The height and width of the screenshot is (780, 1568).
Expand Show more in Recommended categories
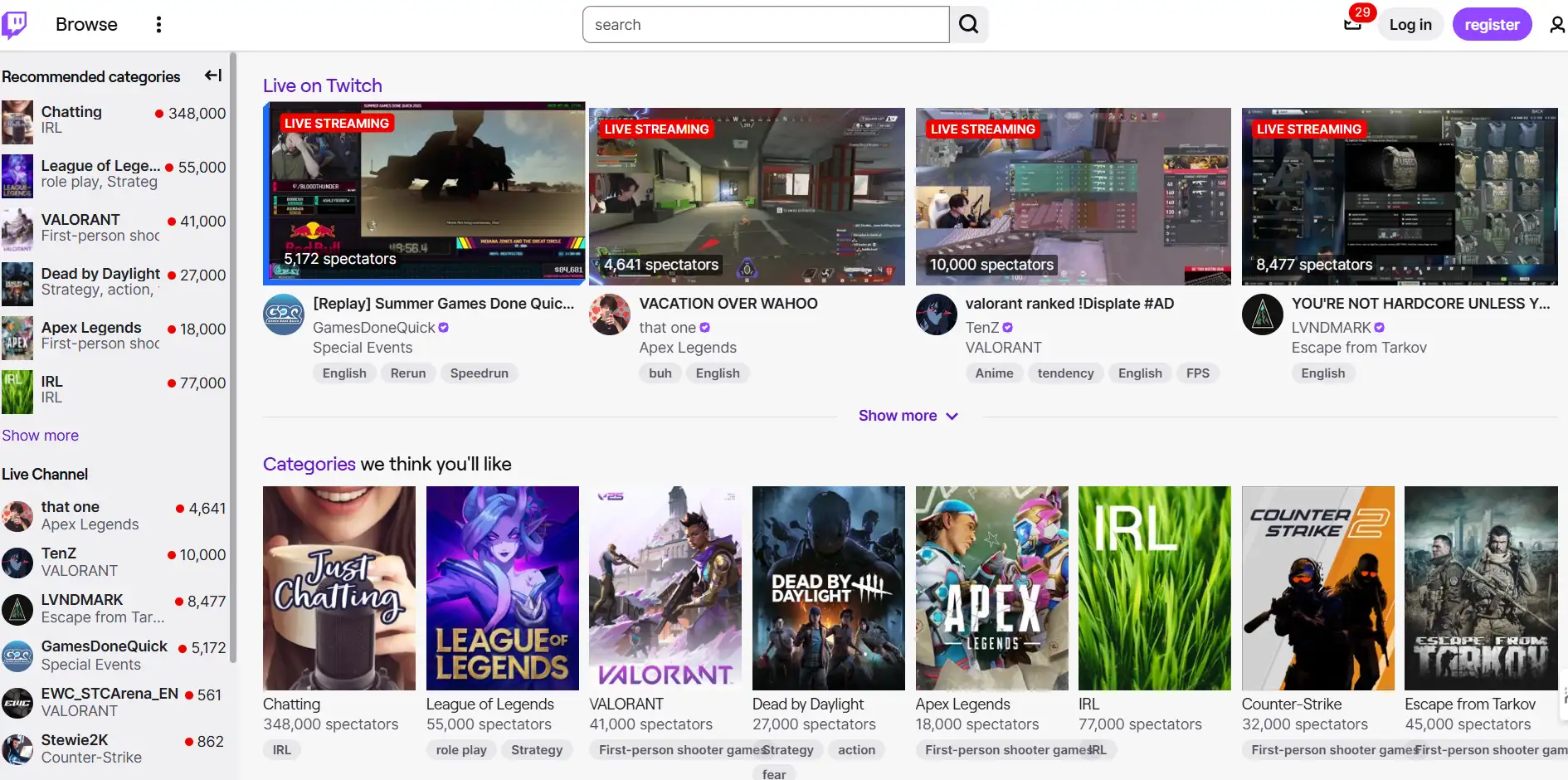40,436
